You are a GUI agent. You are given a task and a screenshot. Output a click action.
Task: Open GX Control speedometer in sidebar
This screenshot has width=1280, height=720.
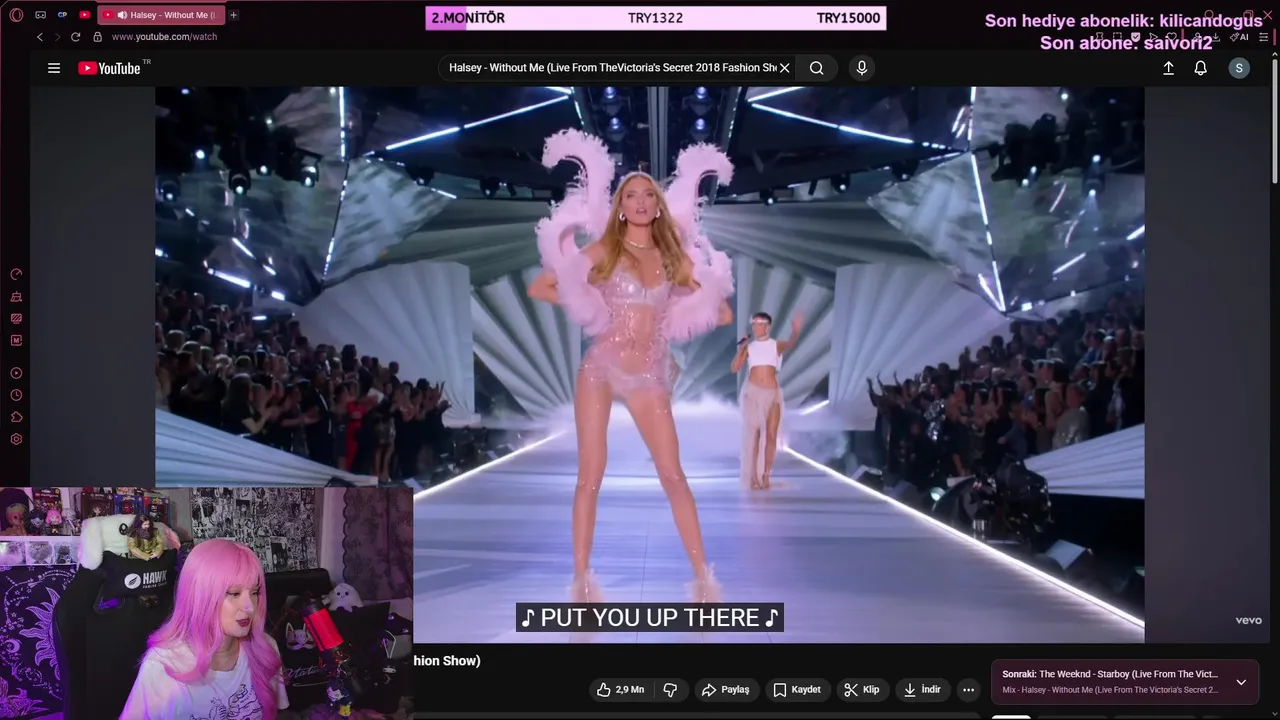point(16,274)
